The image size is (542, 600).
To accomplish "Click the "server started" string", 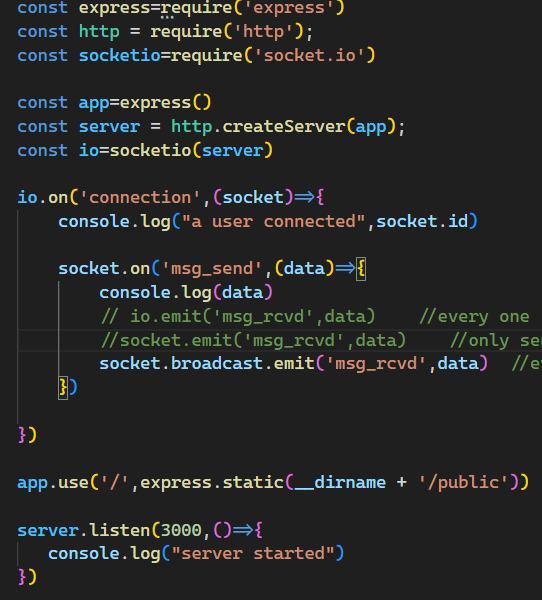I will [253, 554].
